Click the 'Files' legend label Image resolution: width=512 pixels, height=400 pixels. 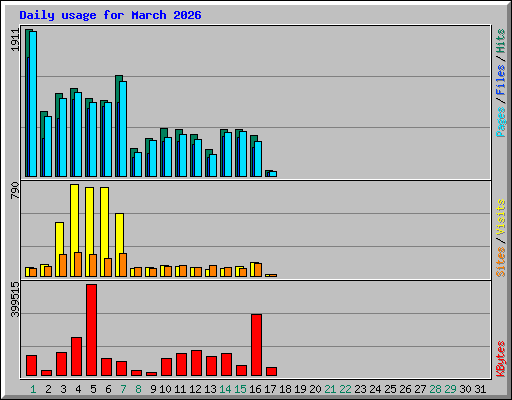click(501, 80)
